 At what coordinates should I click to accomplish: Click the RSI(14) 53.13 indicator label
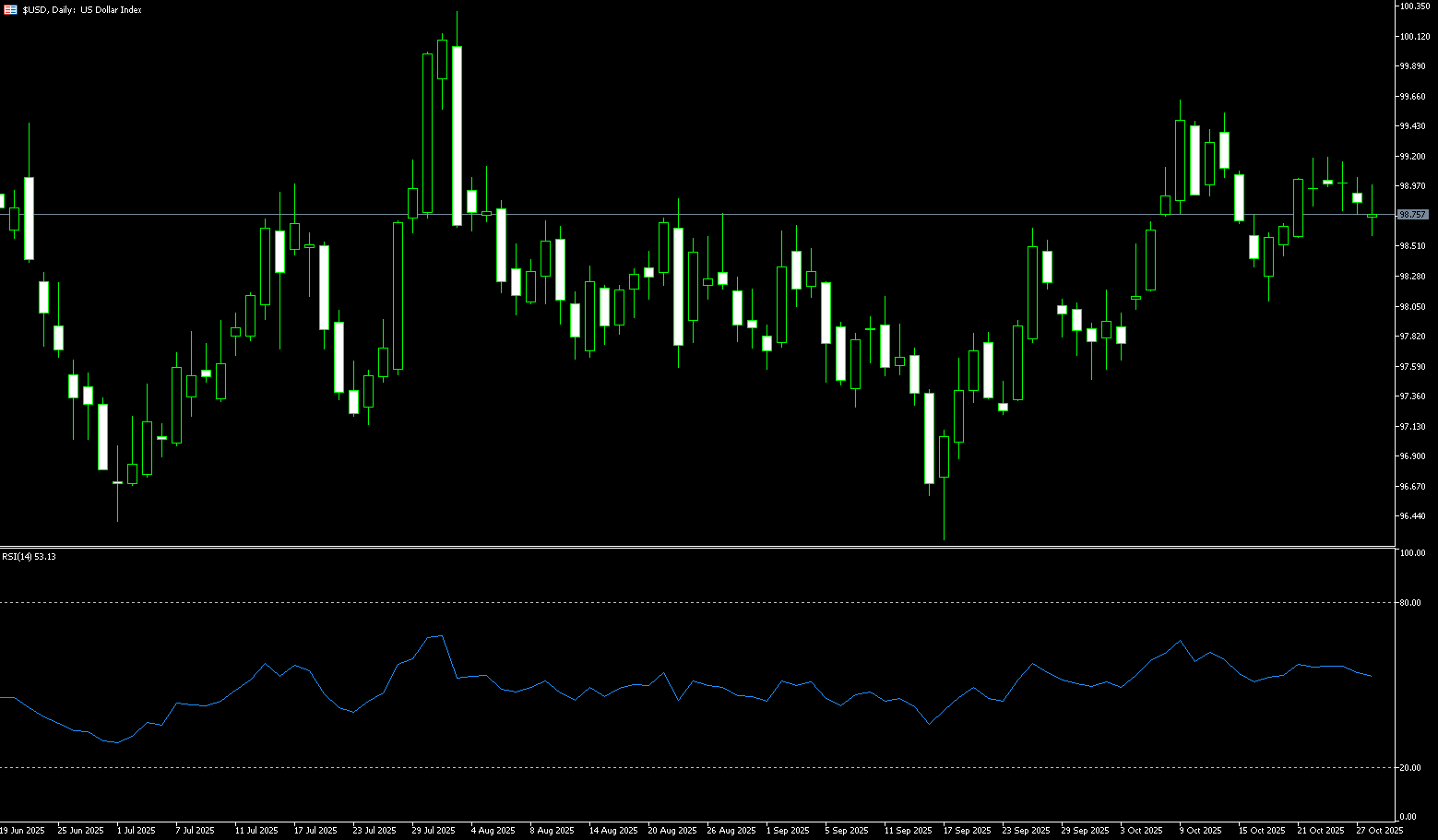pos(29,557)
